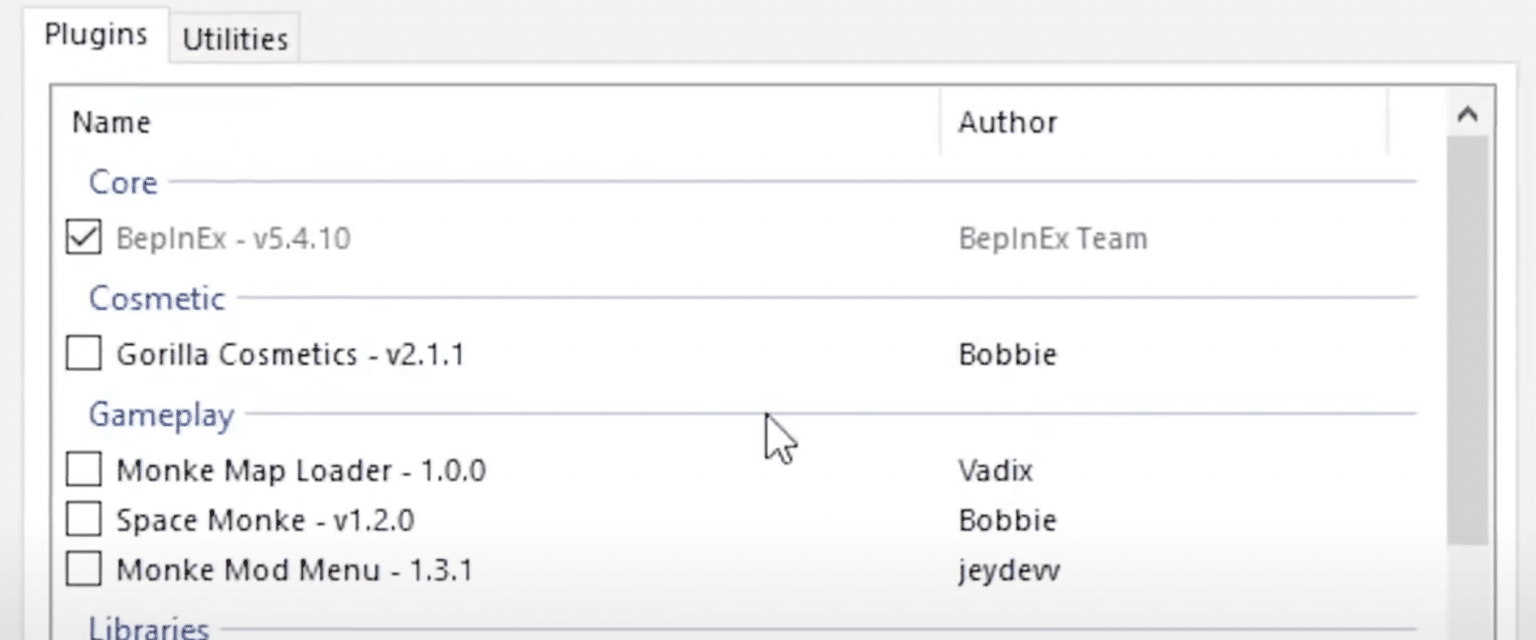Select the Plugins tab
Viewport: 1536px width, 640px height.
[96, 35]
